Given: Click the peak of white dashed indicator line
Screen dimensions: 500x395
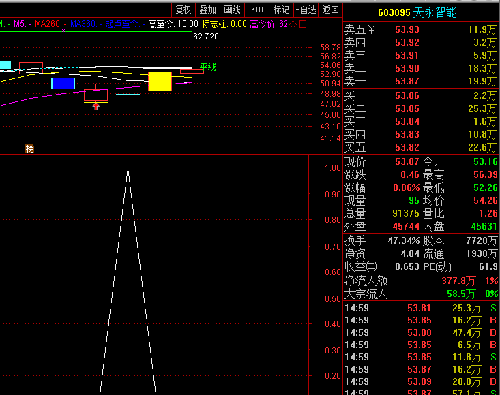Looking at the screenshot, I should pyautogui.click(x=128, y=172).
